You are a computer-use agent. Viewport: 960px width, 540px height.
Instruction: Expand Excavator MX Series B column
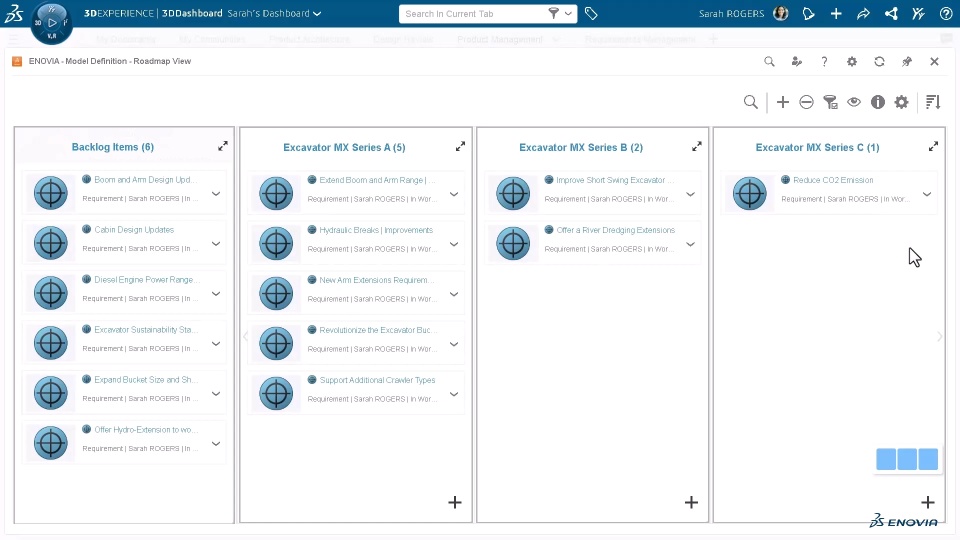pyautogui.click(x=697, y=146)
